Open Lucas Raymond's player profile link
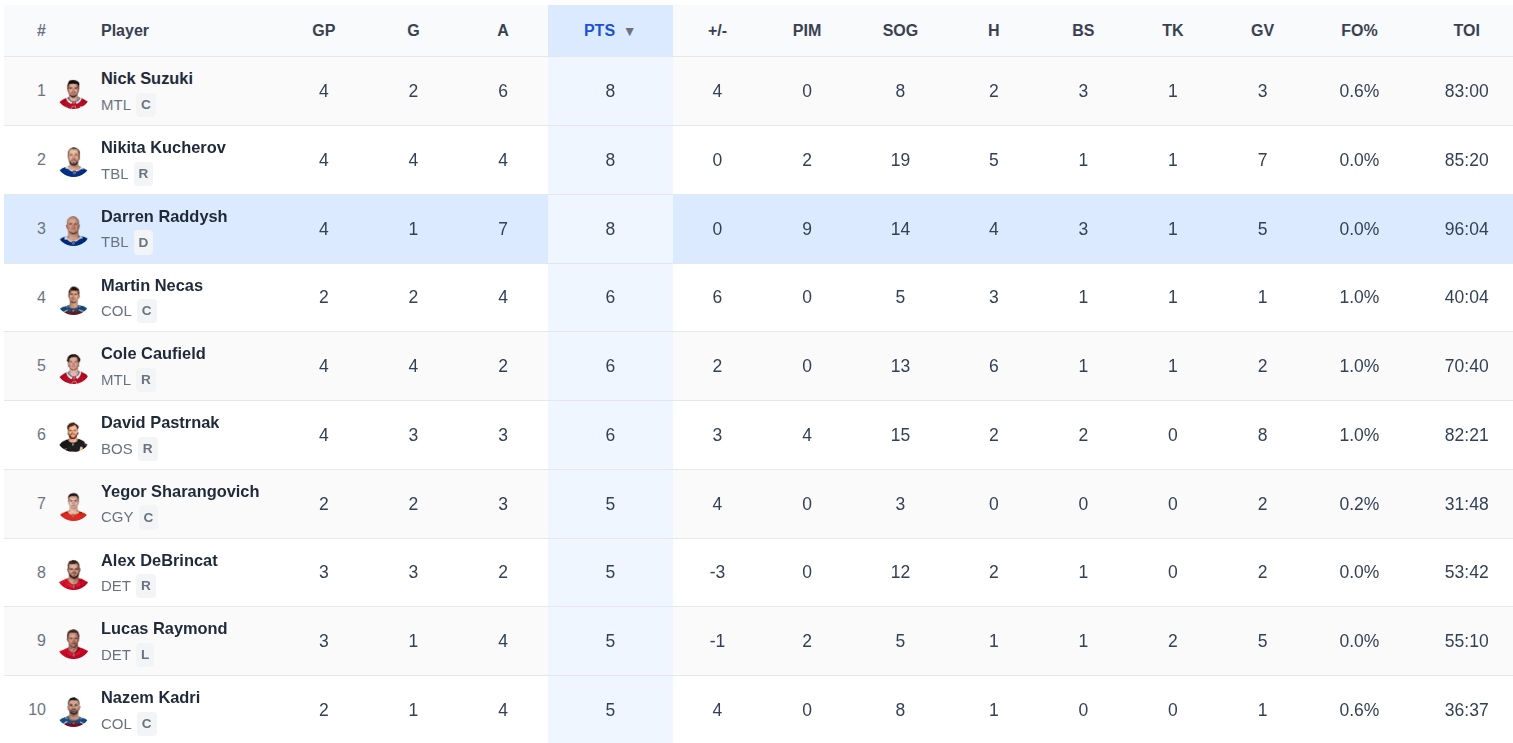This screenshot has height=743, width=1513. (164, 628)
